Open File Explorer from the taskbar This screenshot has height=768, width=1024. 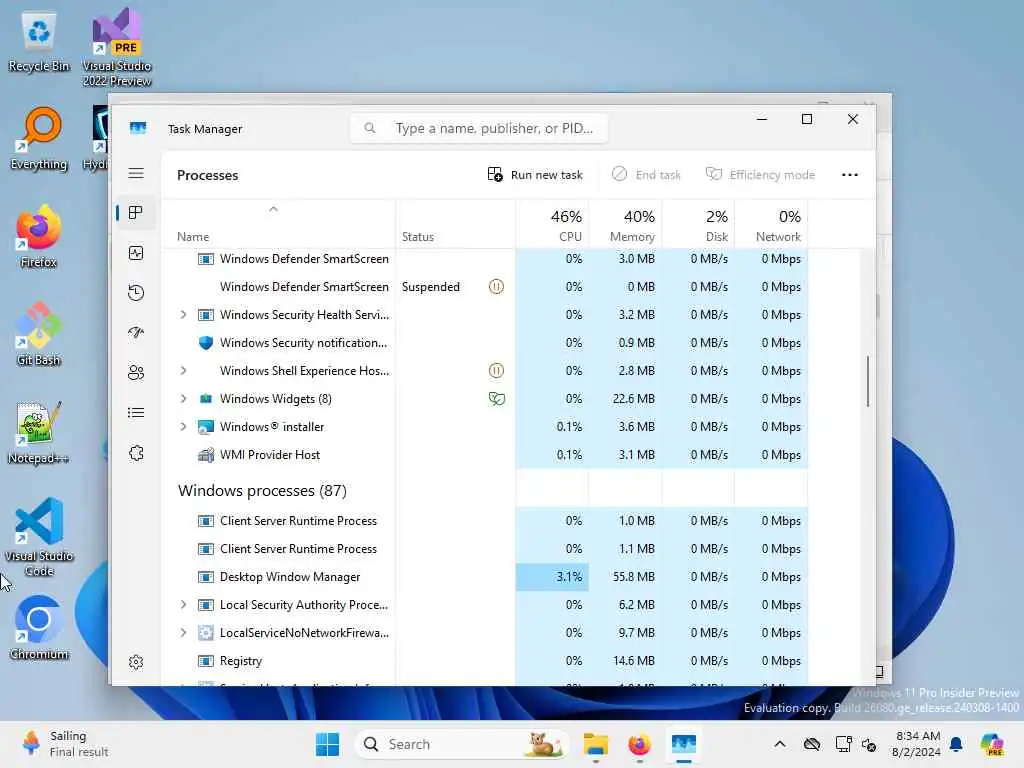click(x=596, y=744)
